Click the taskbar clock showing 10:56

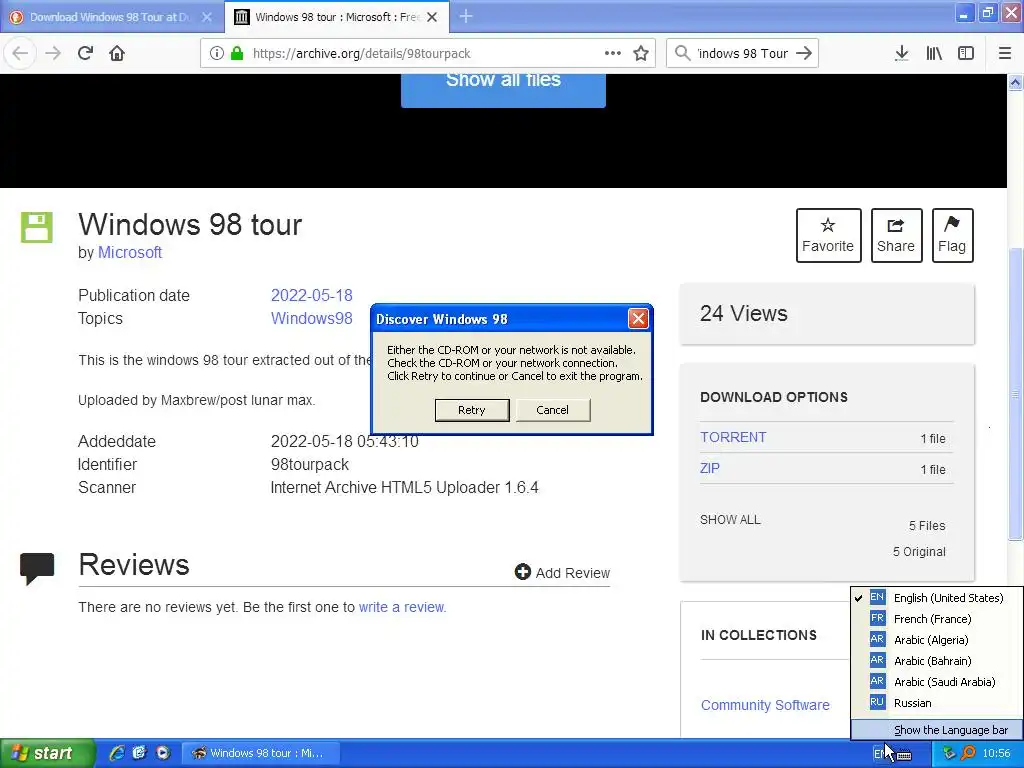[x=997, y=754]
